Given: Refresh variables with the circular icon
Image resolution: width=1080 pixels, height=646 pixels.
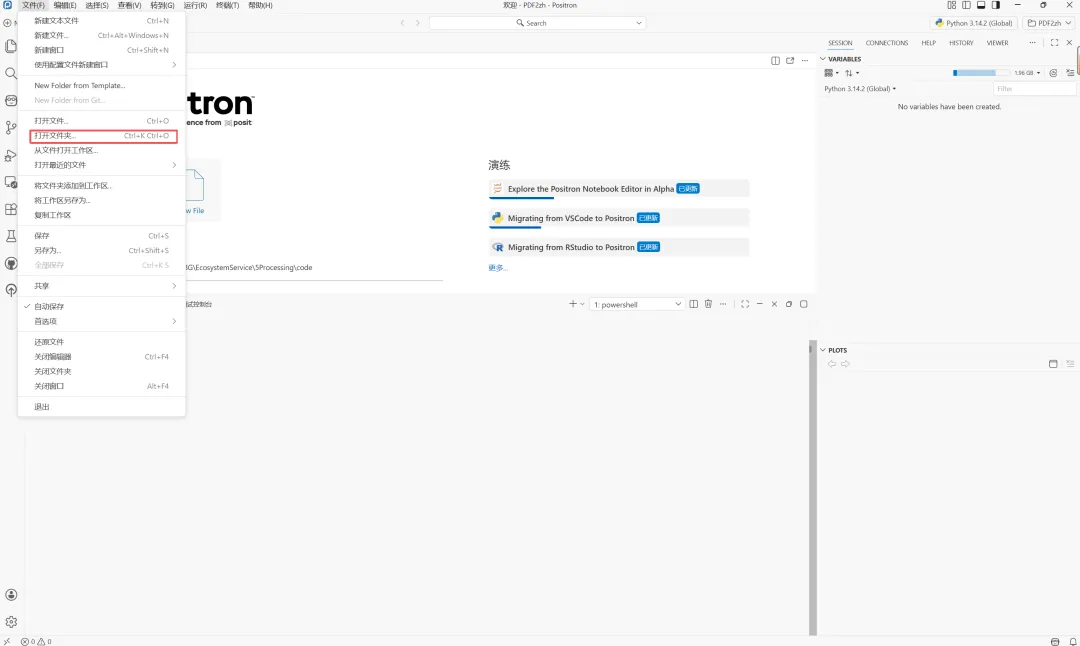Looking at the screenshot, I should click(x=1053, y=72).
